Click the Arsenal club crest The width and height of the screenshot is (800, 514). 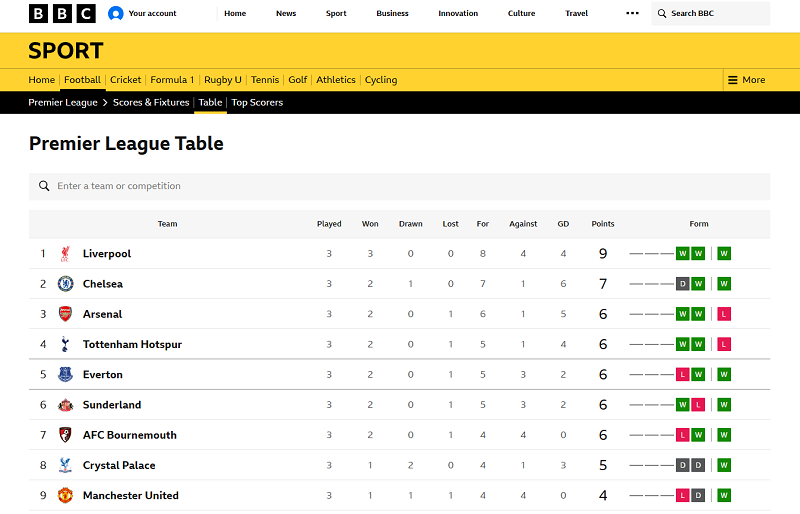tap(65, 314)
